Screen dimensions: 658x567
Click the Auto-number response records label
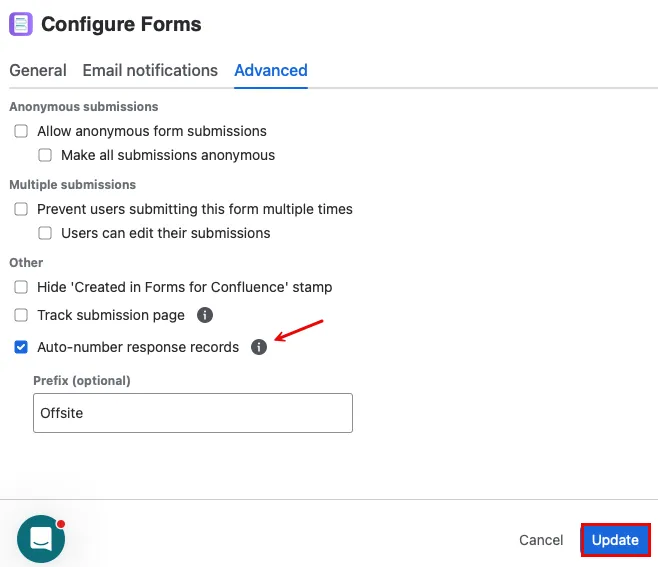click(x=138, y=347)
